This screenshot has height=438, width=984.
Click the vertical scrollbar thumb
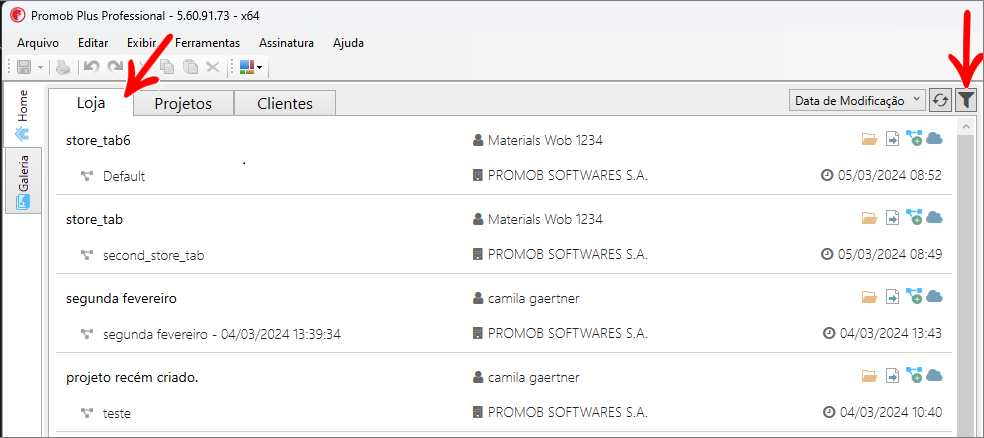click(965, 286)
